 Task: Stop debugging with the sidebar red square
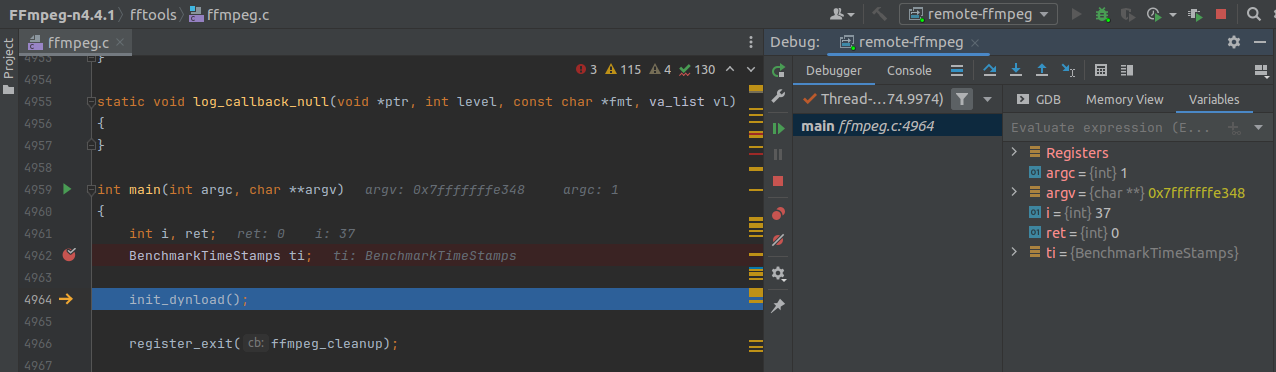point(779,181)
